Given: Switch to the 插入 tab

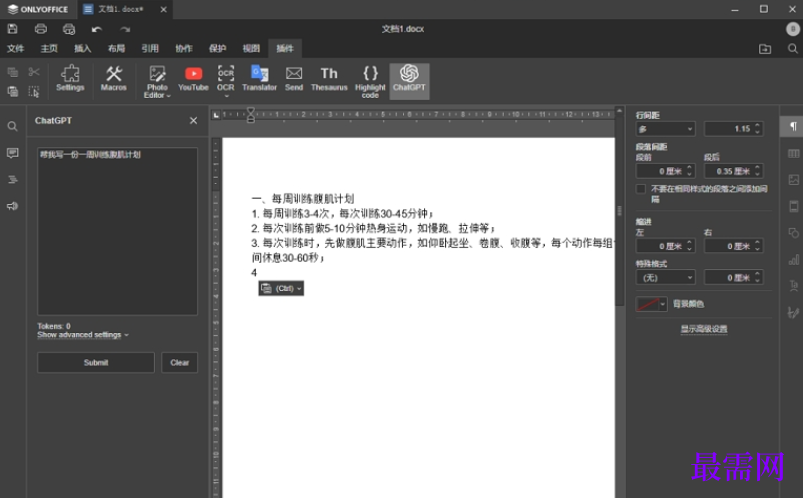Looking at the screenshot, I should click(82, 49).
